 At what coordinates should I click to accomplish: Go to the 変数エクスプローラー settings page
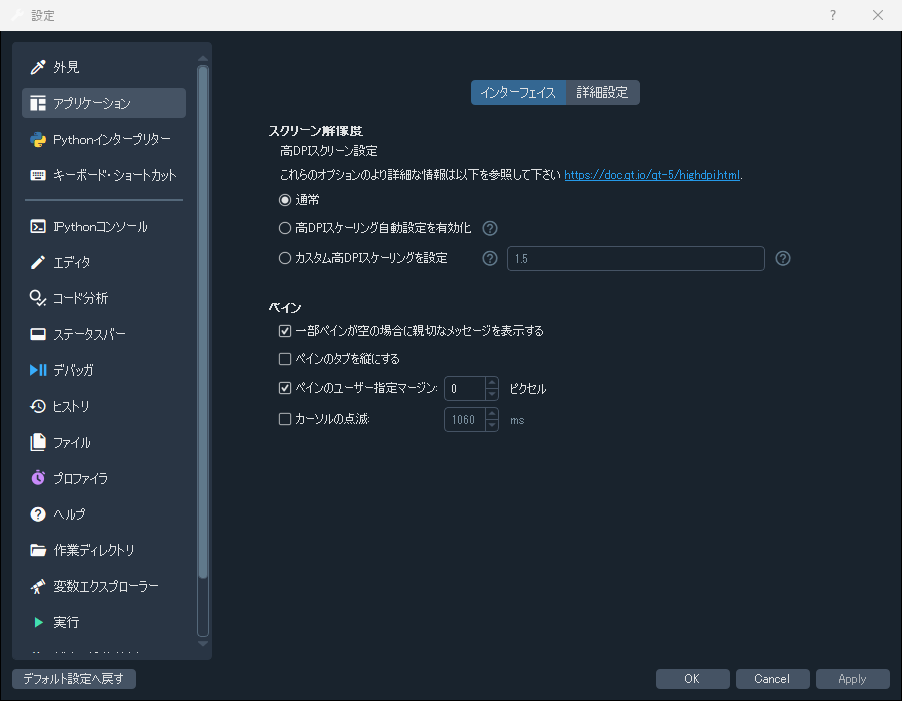click(104, 587)
